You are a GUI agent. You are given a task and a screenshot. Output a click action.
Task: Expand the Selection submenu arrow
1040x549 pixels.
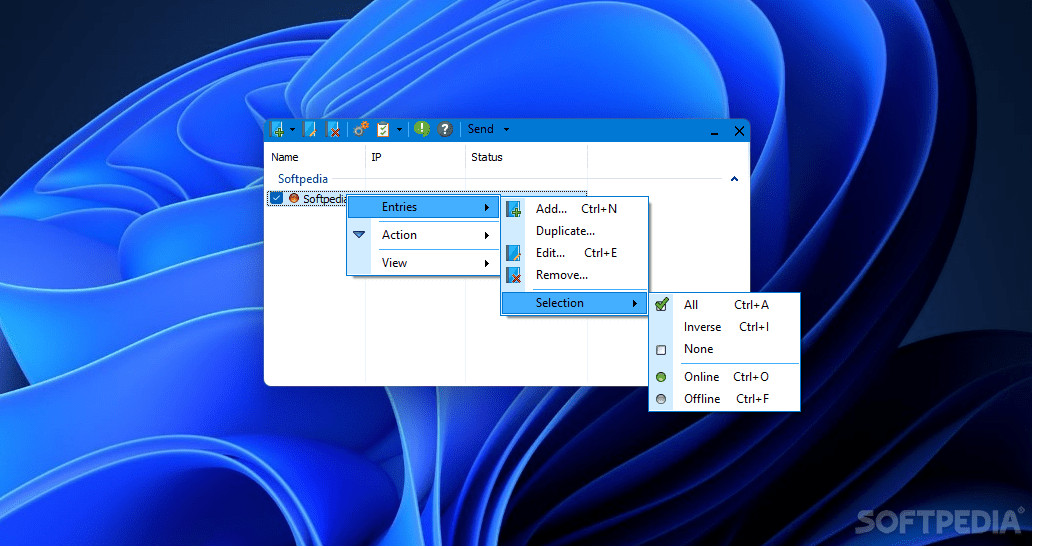635,304
